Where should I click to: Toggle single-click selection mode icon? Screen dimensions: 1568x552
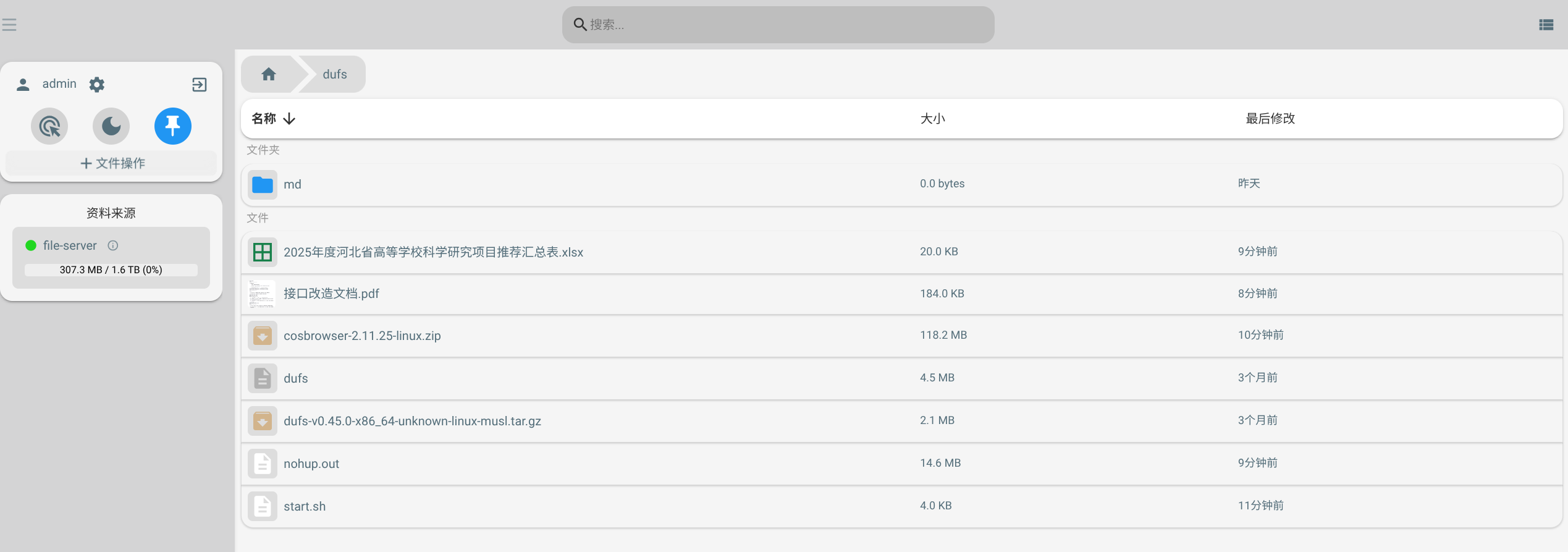point(49,126)
